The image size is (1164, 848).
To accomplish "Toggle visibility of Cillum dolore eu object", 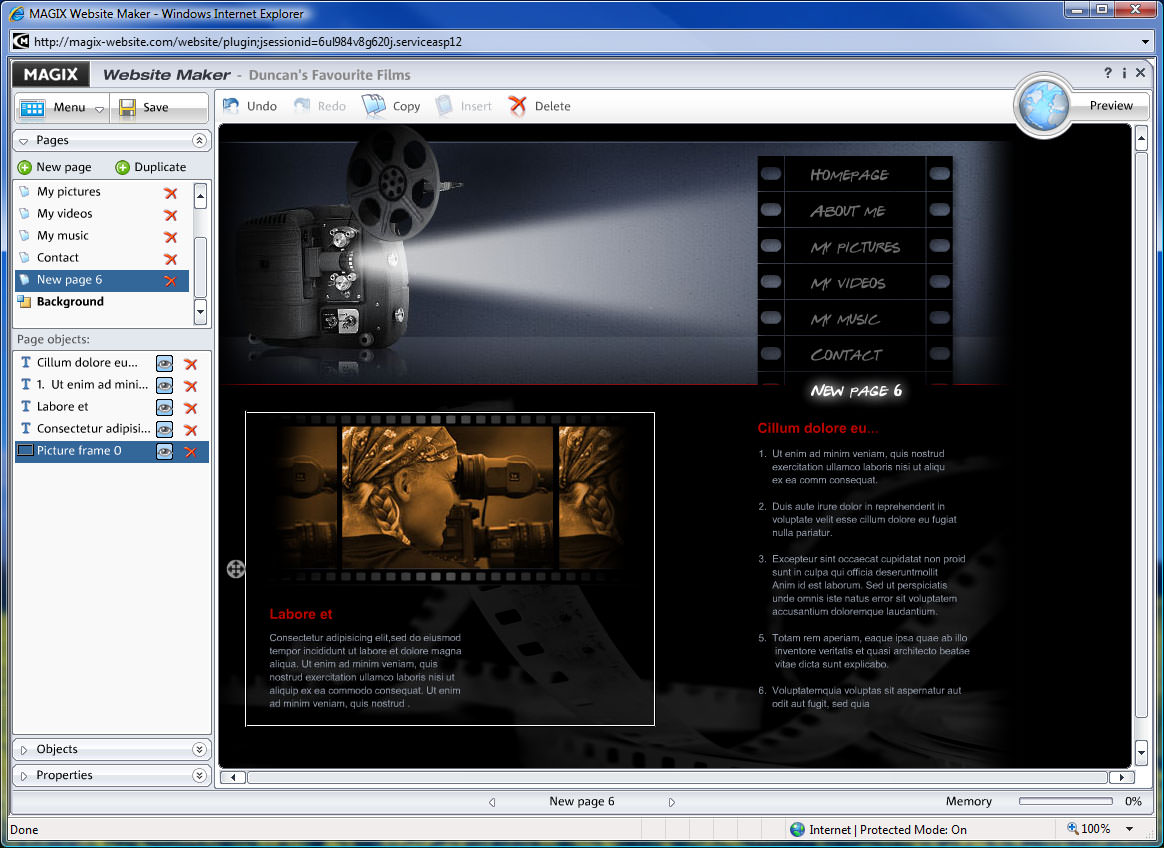I will coord(164,363).
